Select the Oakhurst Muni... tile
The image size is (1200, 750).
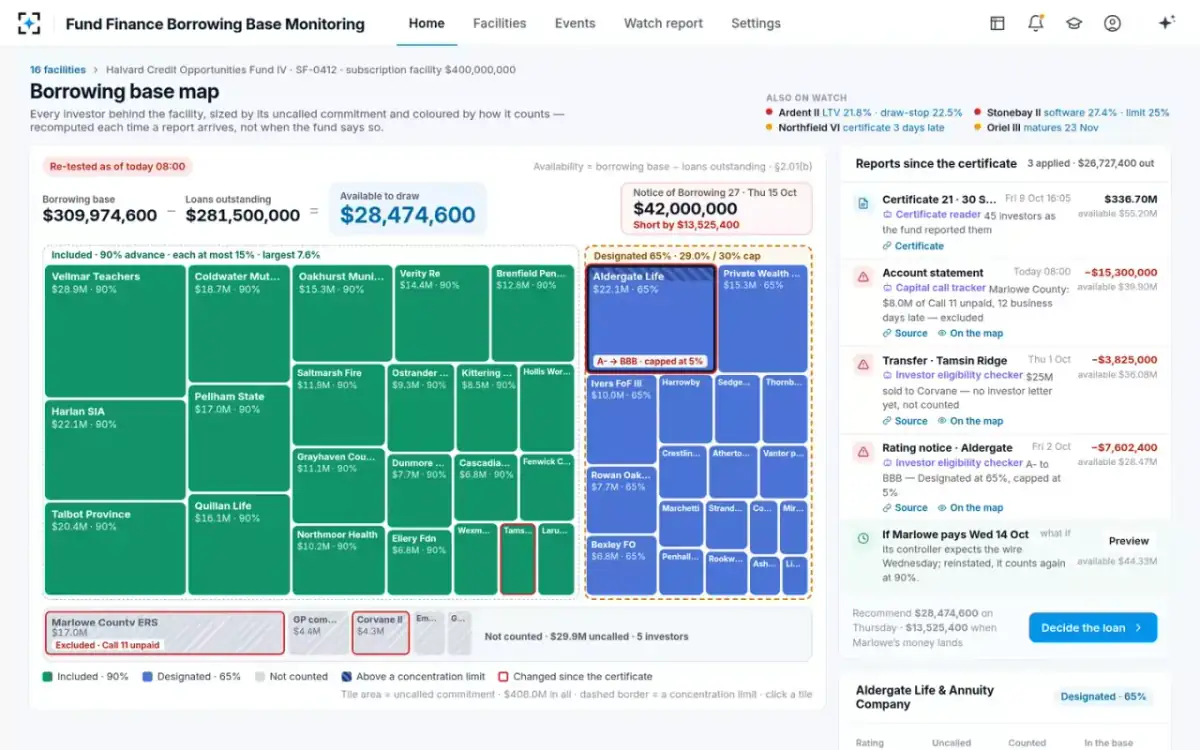tap(342, 312)
